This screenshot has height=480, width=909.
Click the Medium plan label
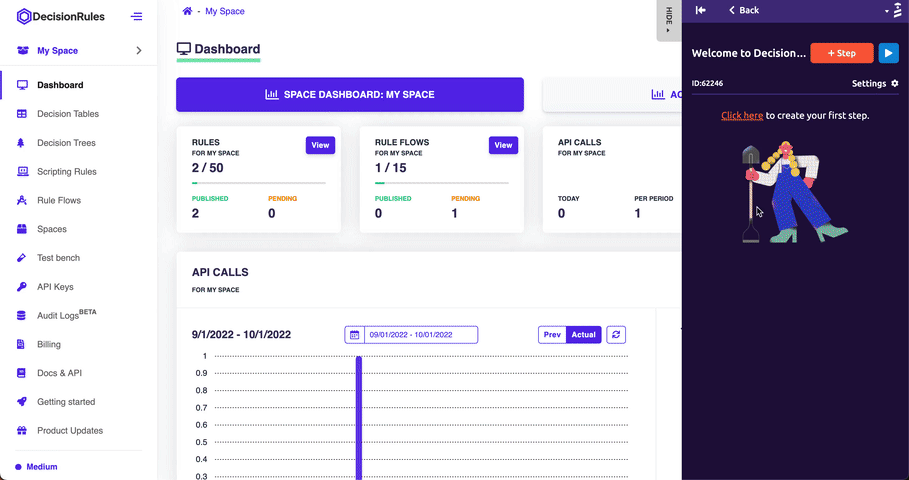[x=42, y=467]
